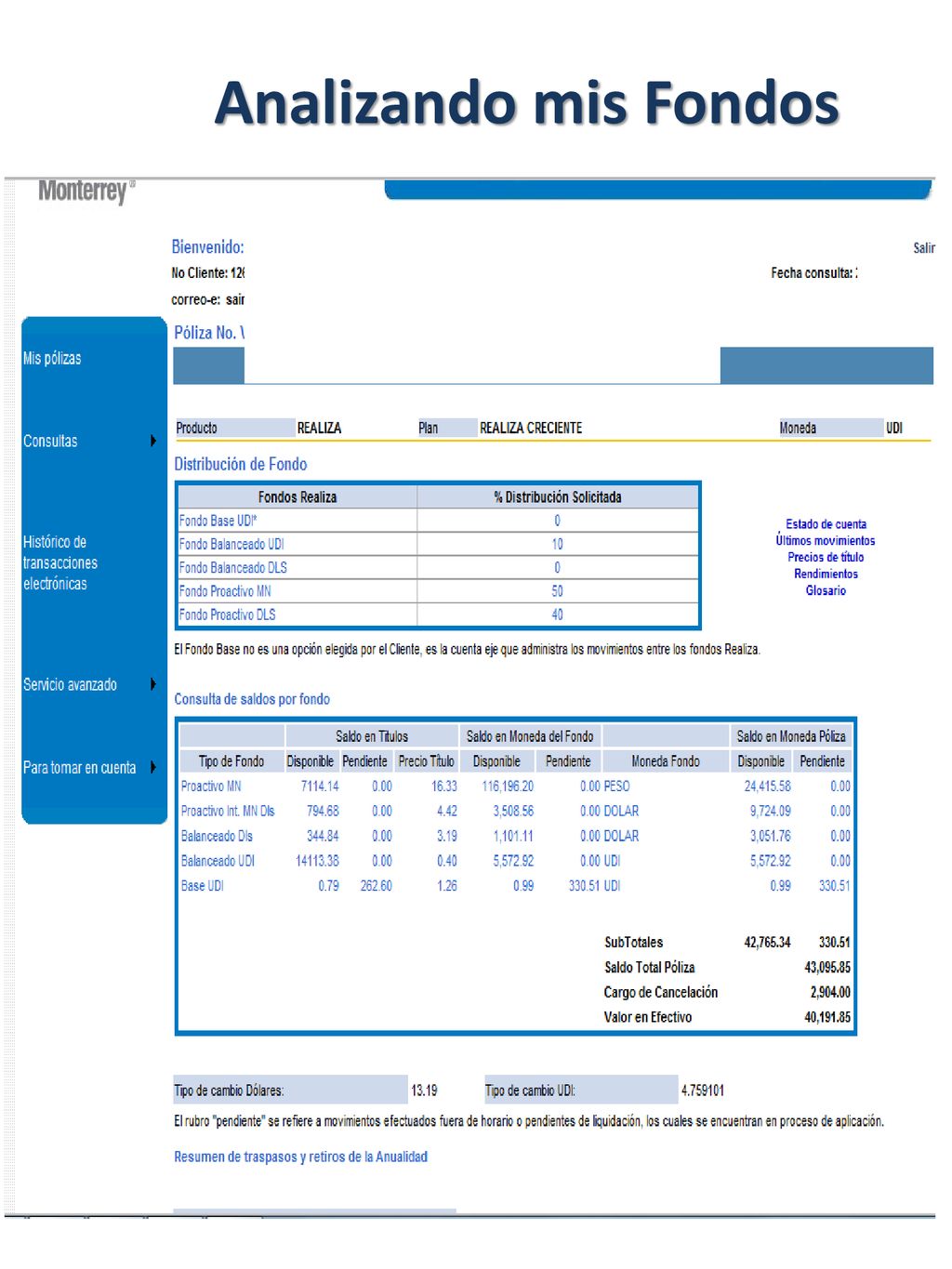Click the 50 percent distribution value
This screenshot has width=952, height=1269.
[x=557, y=591]
